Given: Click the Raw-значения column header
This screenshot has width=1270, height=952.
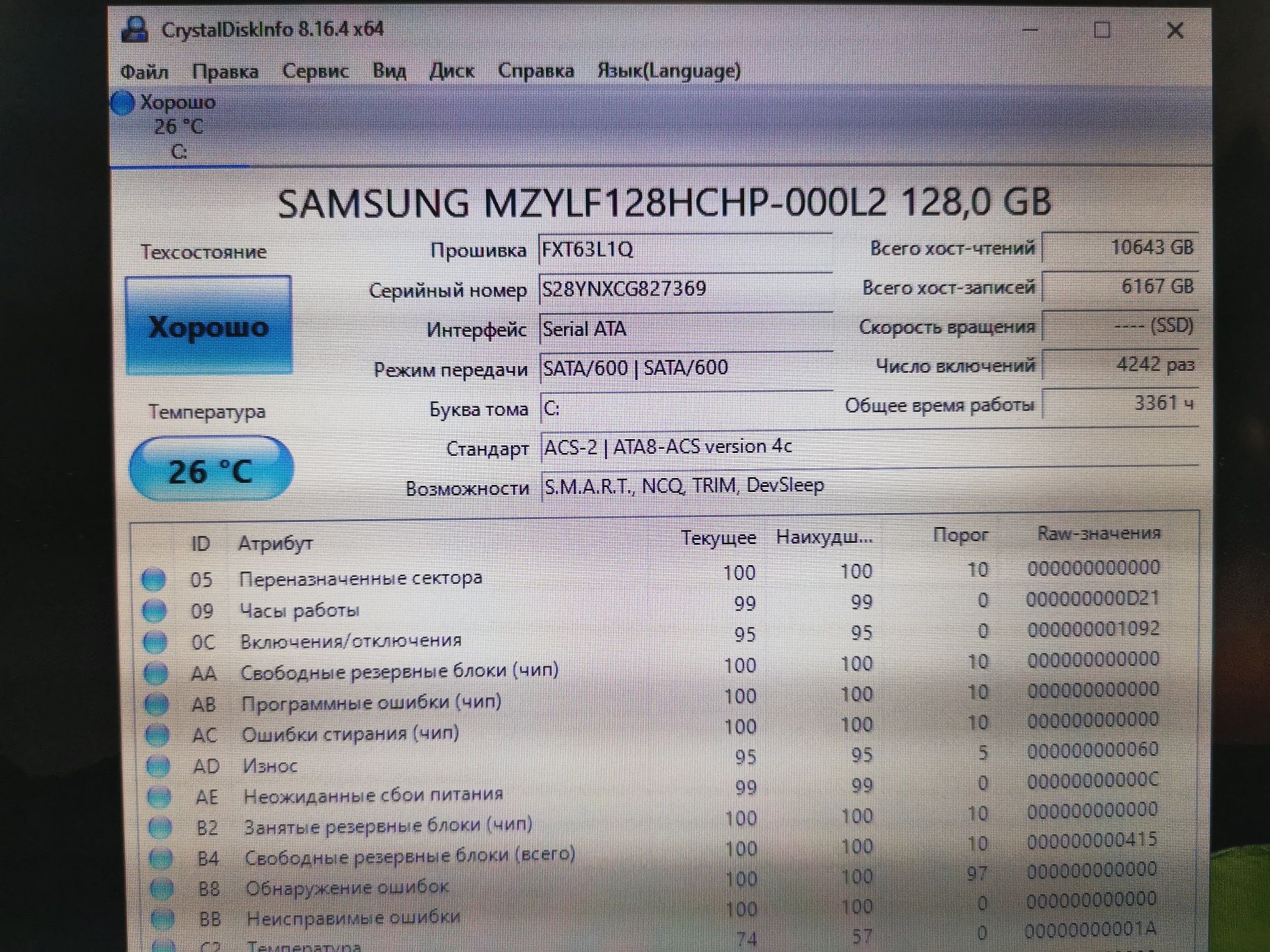Looking at the screenshot, I should pyautogui.click(x=1099, y=534).
